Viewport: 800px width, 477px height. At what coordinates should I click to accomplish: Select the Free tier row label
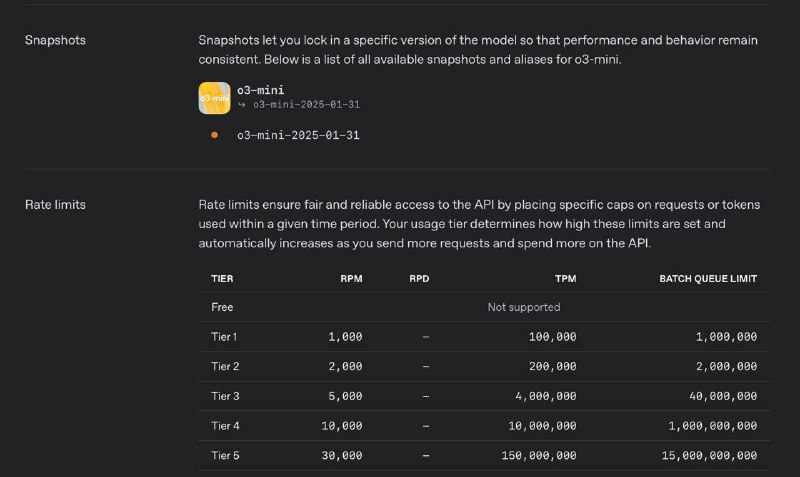[x=222, y=307]
